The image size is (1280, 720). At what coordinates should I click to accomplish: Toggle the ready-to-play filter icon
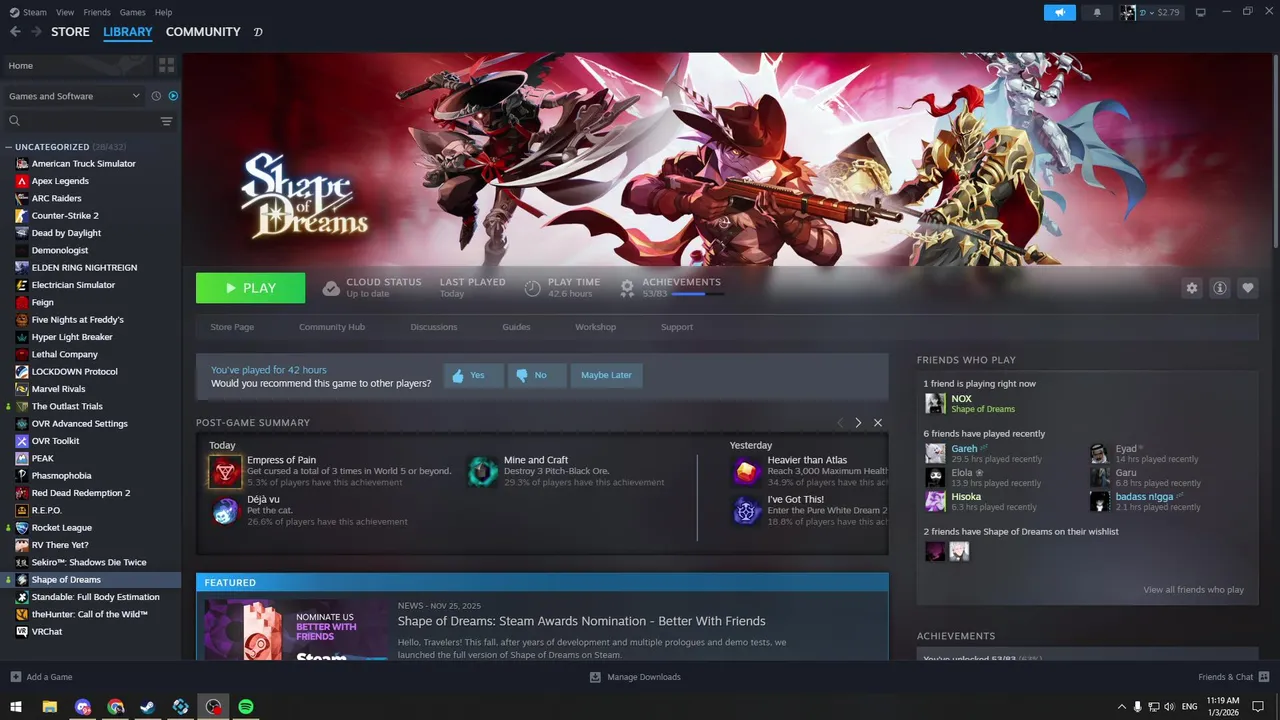[x=173, y=96]
